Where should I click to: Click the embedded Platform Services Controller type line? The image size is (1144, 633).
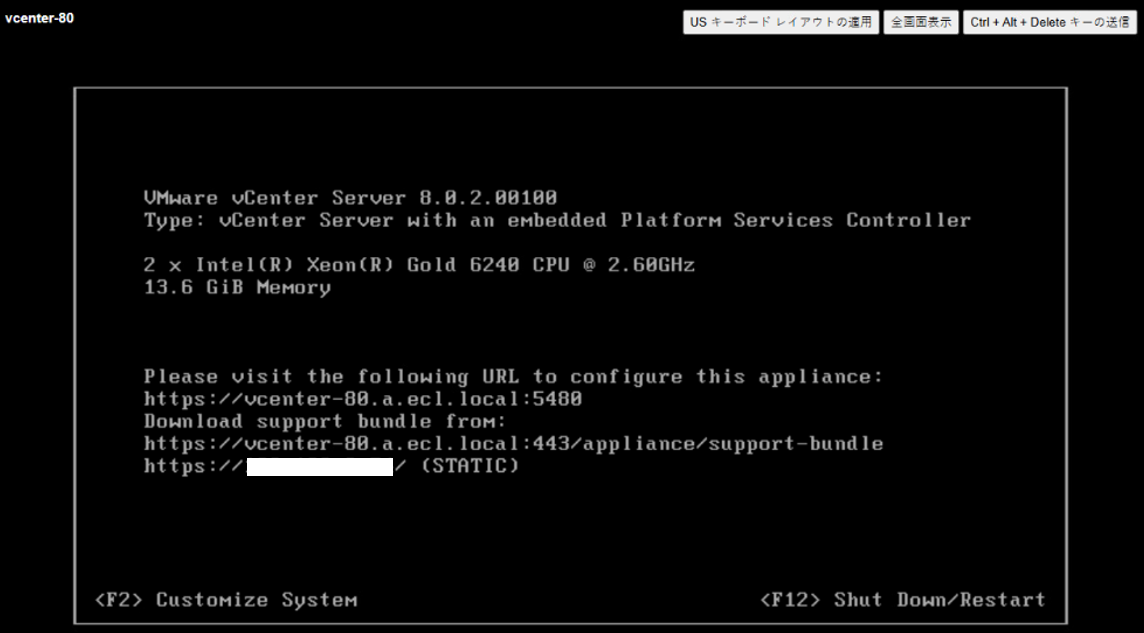[x=557, y=220]
